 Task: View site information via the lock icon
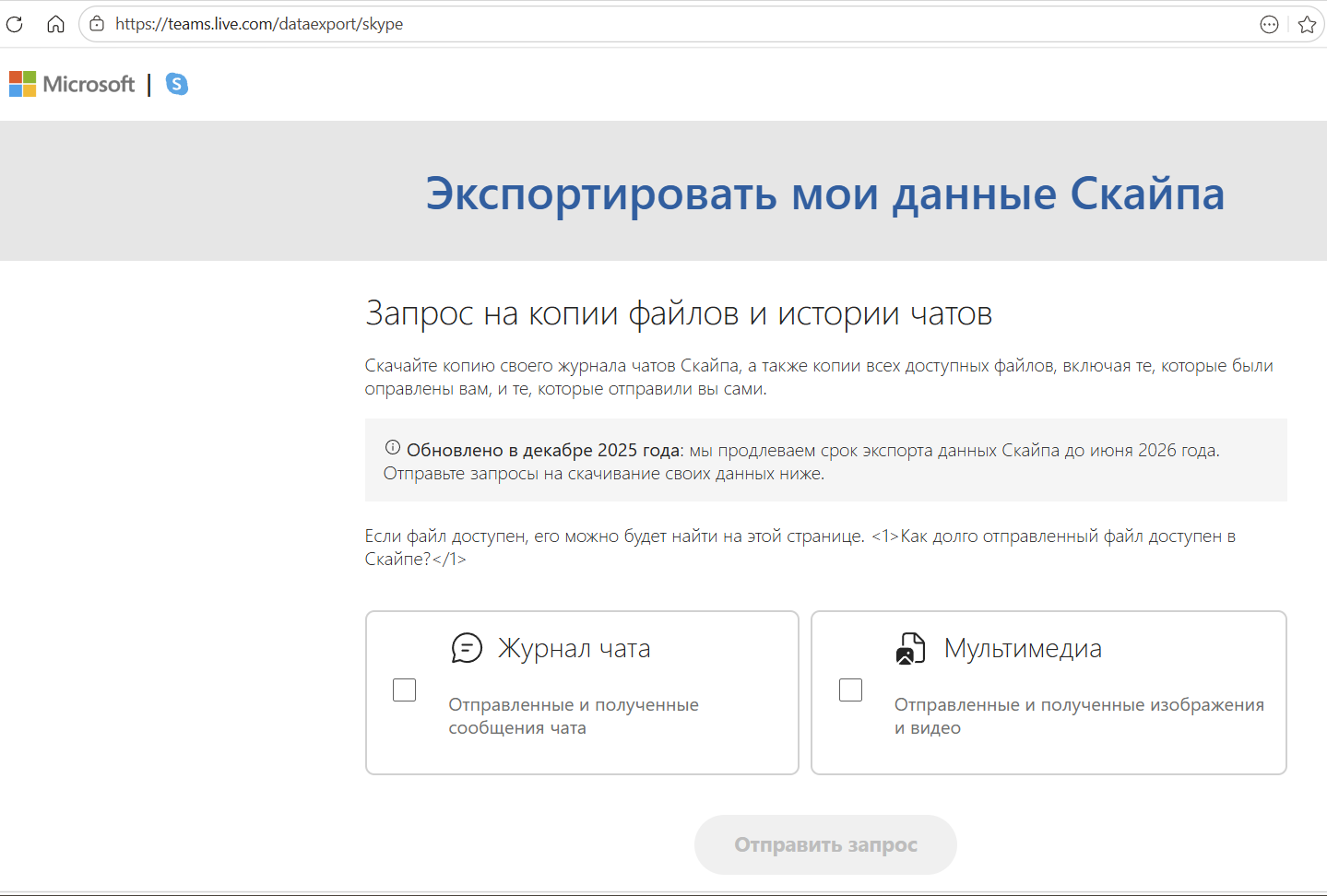(x=97, y=24)
